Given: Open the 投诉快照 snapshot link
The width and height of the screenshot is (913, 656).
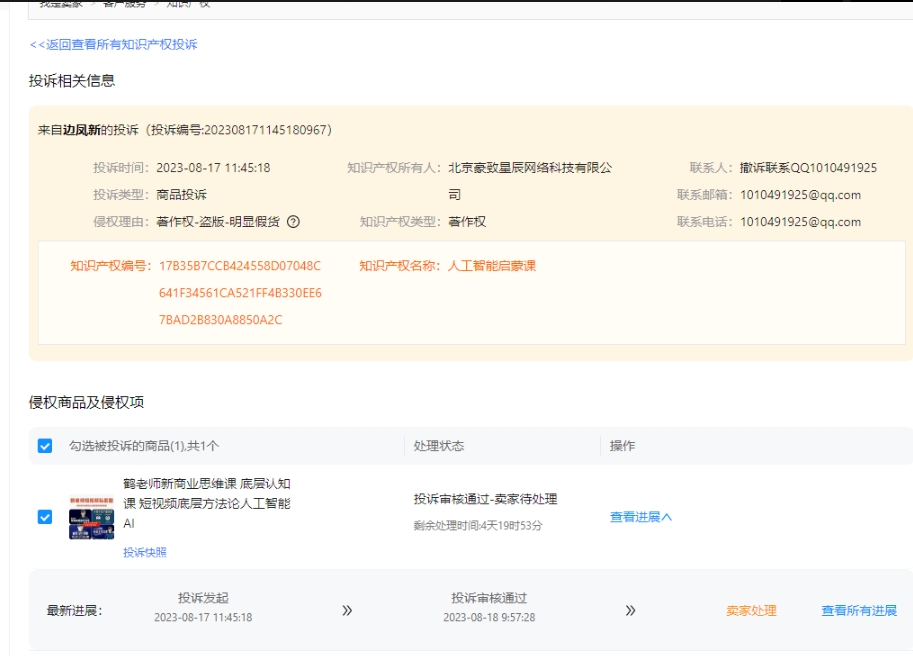Looking at the screenshot, I should tap(145, 552).
